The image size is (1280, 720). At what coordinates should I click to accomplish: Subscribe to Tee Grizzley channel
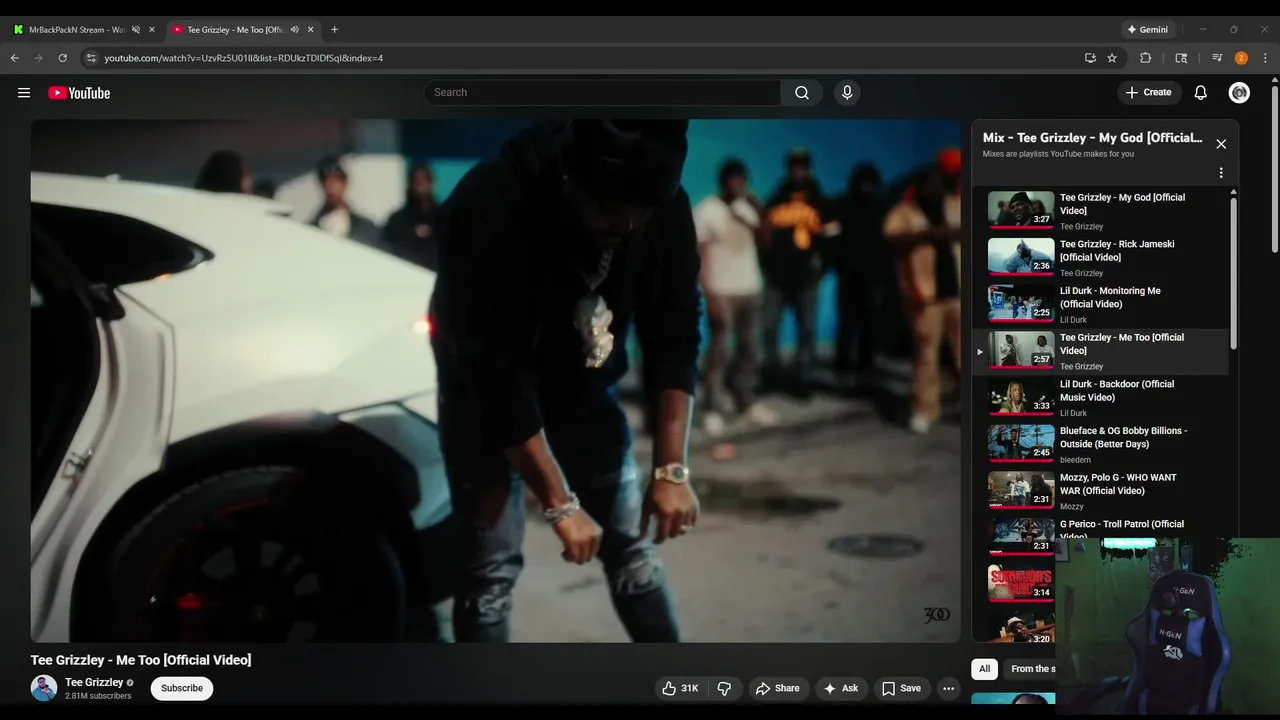click(182, 688)
